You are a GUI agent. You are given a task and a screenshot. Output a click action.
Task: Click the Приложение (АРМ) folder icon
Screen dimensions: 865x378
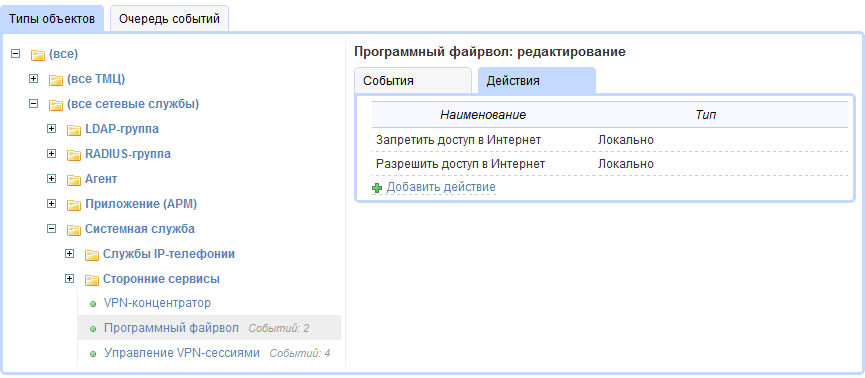coord(74,205)
